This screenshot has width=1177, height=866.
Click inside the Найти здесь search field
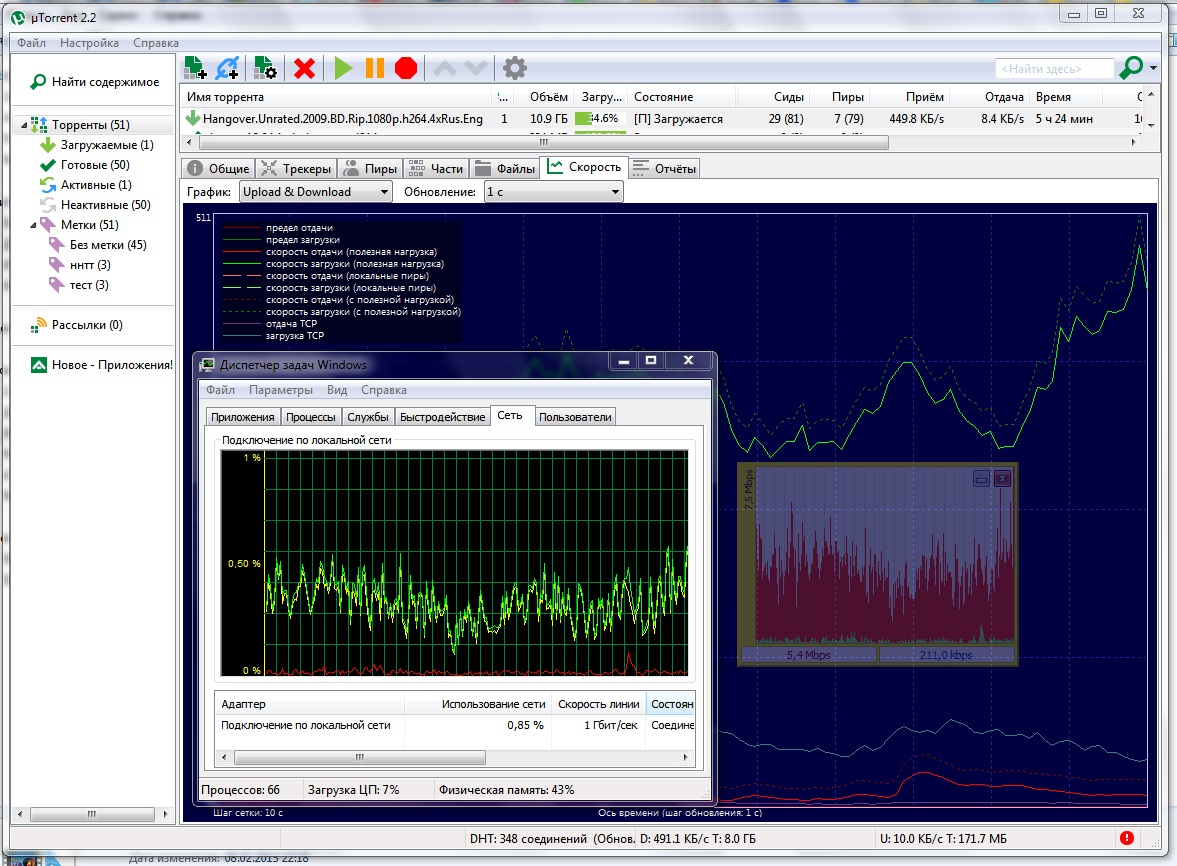tap(1054, 69)
